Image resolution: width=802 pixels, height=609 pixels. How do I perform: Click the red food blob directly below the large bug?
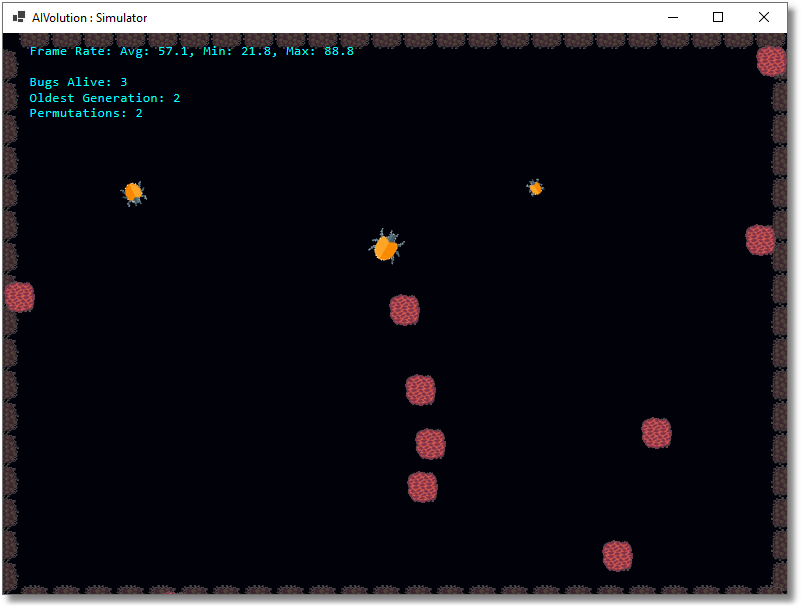click(x=405, y=310)
